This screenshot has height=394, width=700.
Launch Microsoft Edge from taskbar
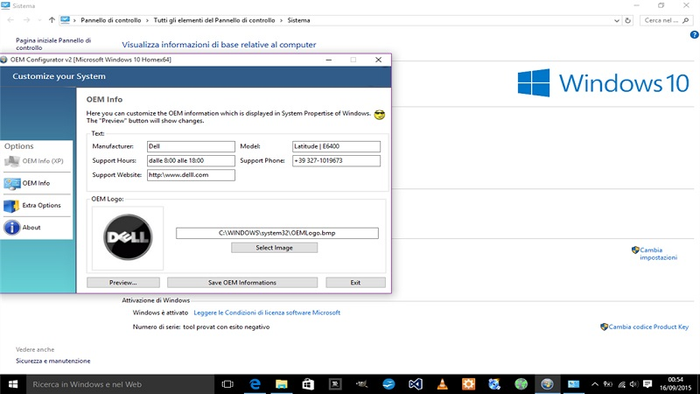(254, 384)
